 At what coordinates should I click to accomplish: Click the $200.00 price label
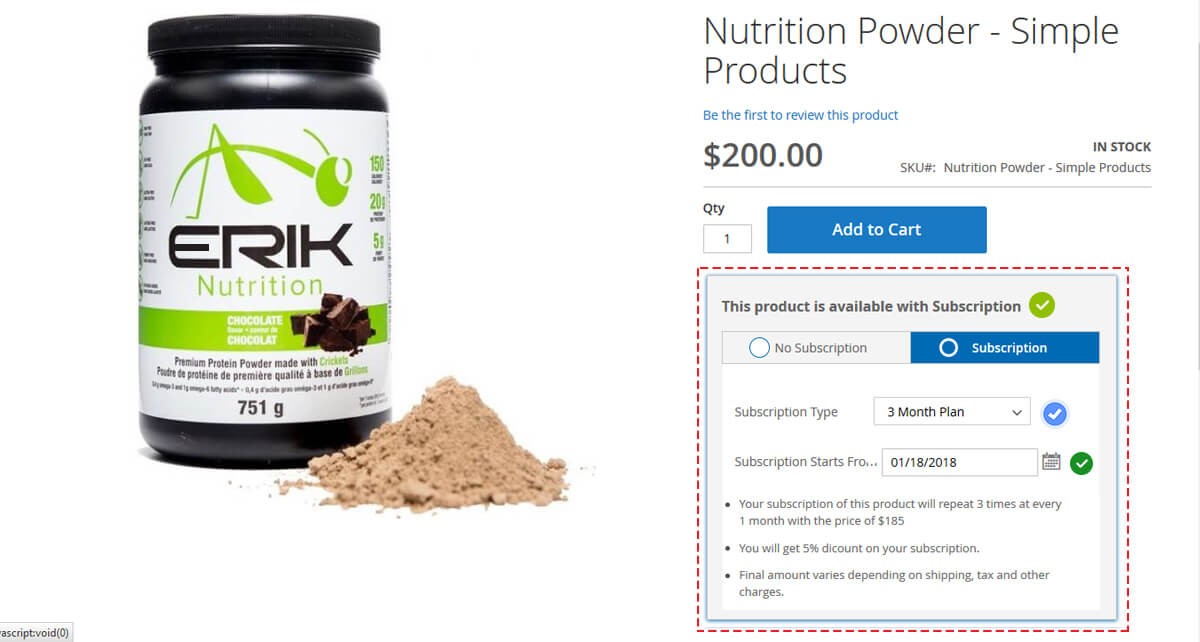click(763, 155)
